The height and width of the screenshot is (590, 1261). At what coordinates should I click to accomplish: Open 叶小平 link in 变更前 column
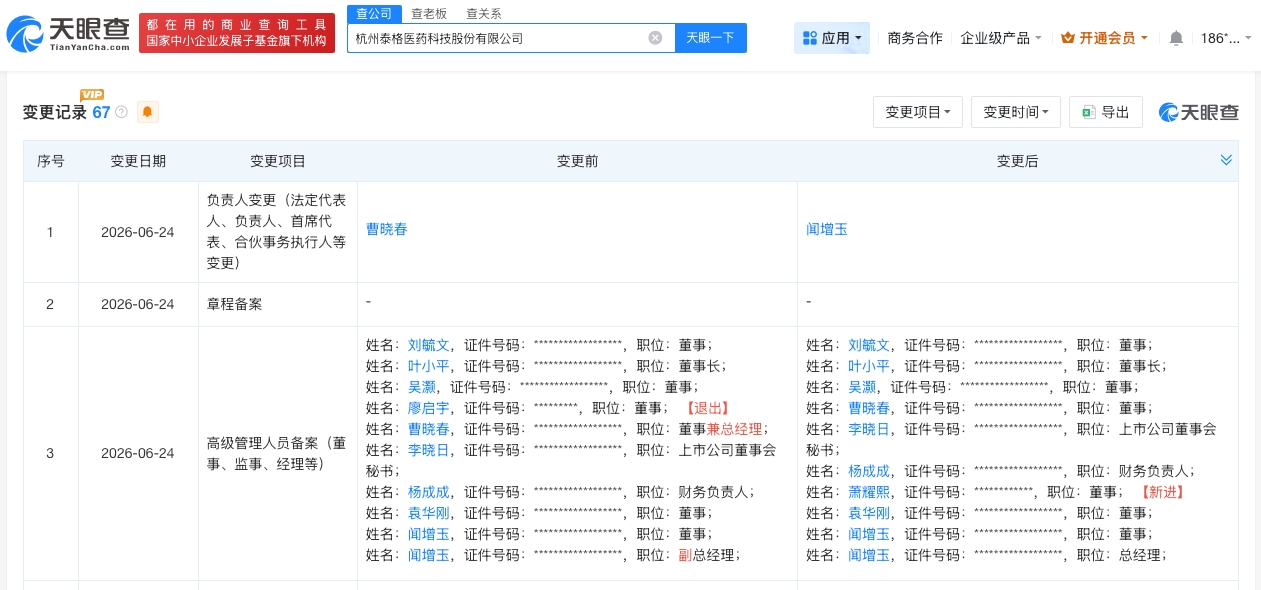pos(428,366)
